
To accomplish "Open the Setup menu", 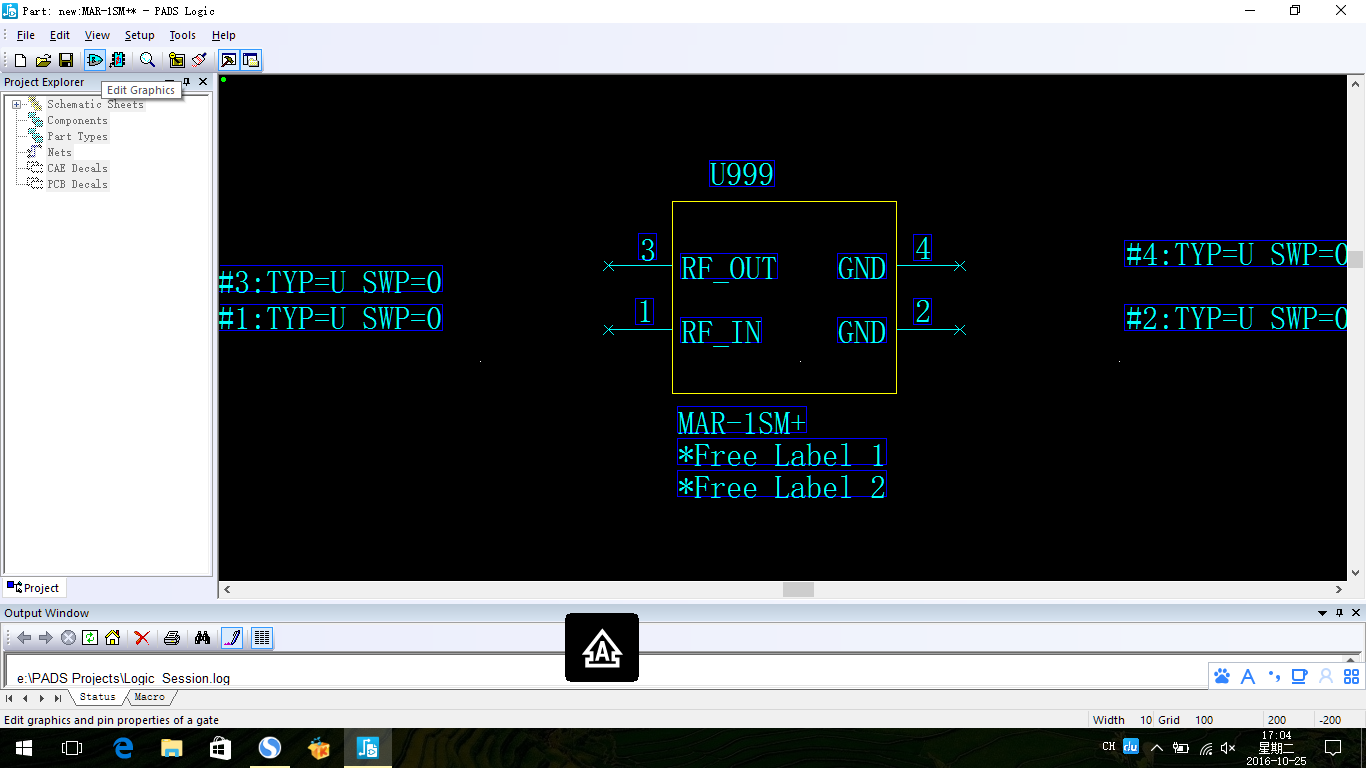I will [x=139, y=35].
